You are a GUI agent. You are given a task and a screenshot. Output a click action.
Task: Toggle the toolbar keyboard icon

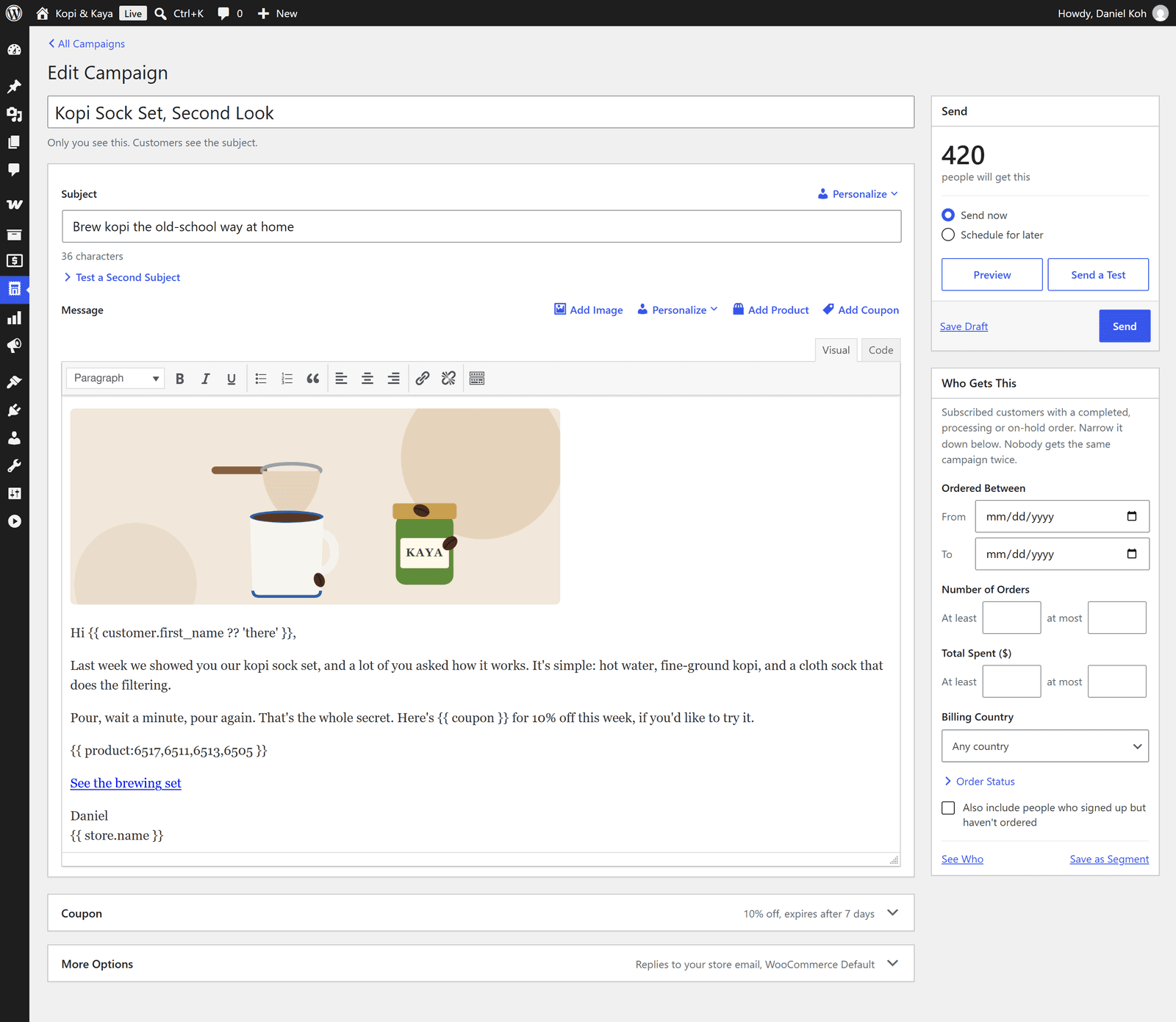coord(477,379)
